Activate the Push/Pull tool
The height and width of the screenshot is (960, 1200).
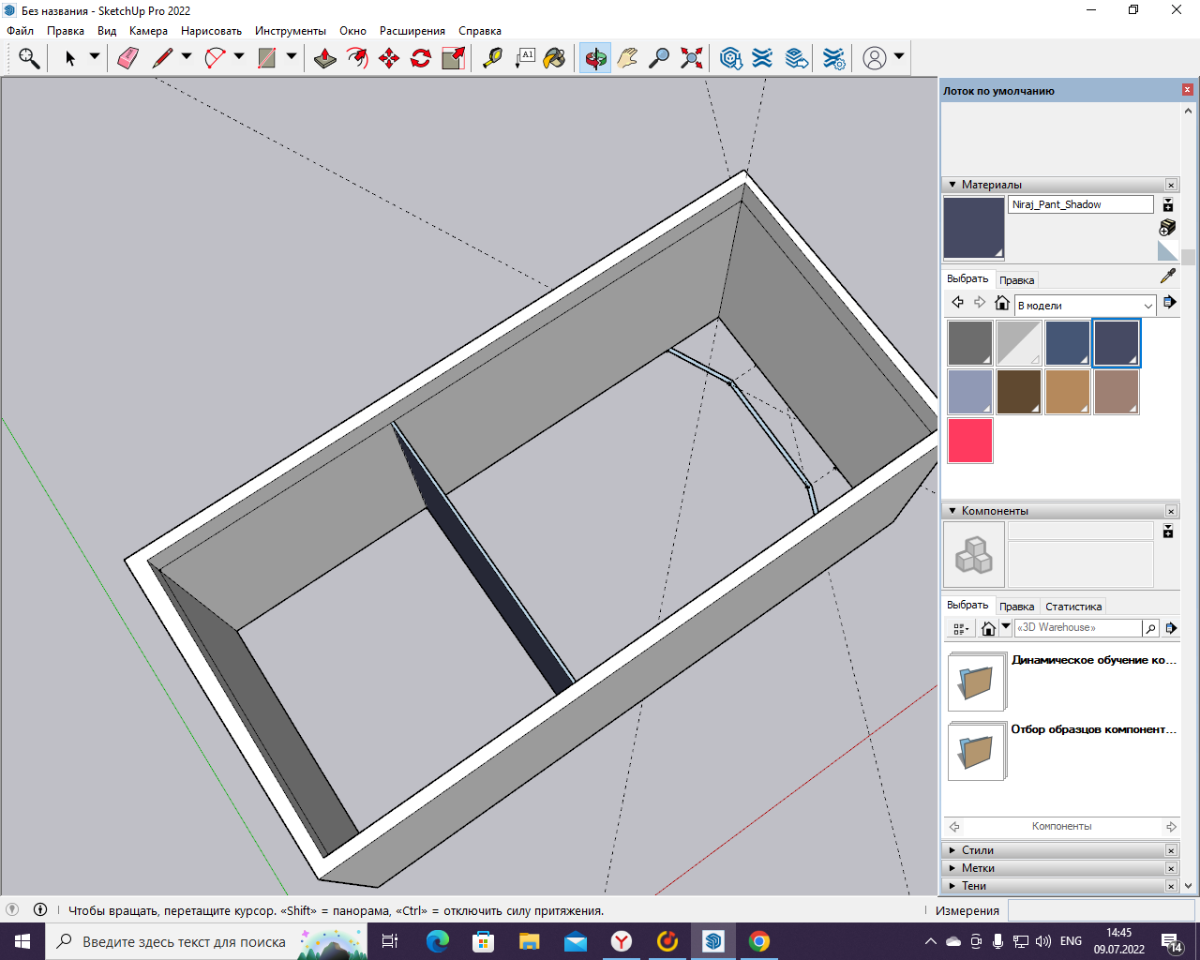coord(325,58)
